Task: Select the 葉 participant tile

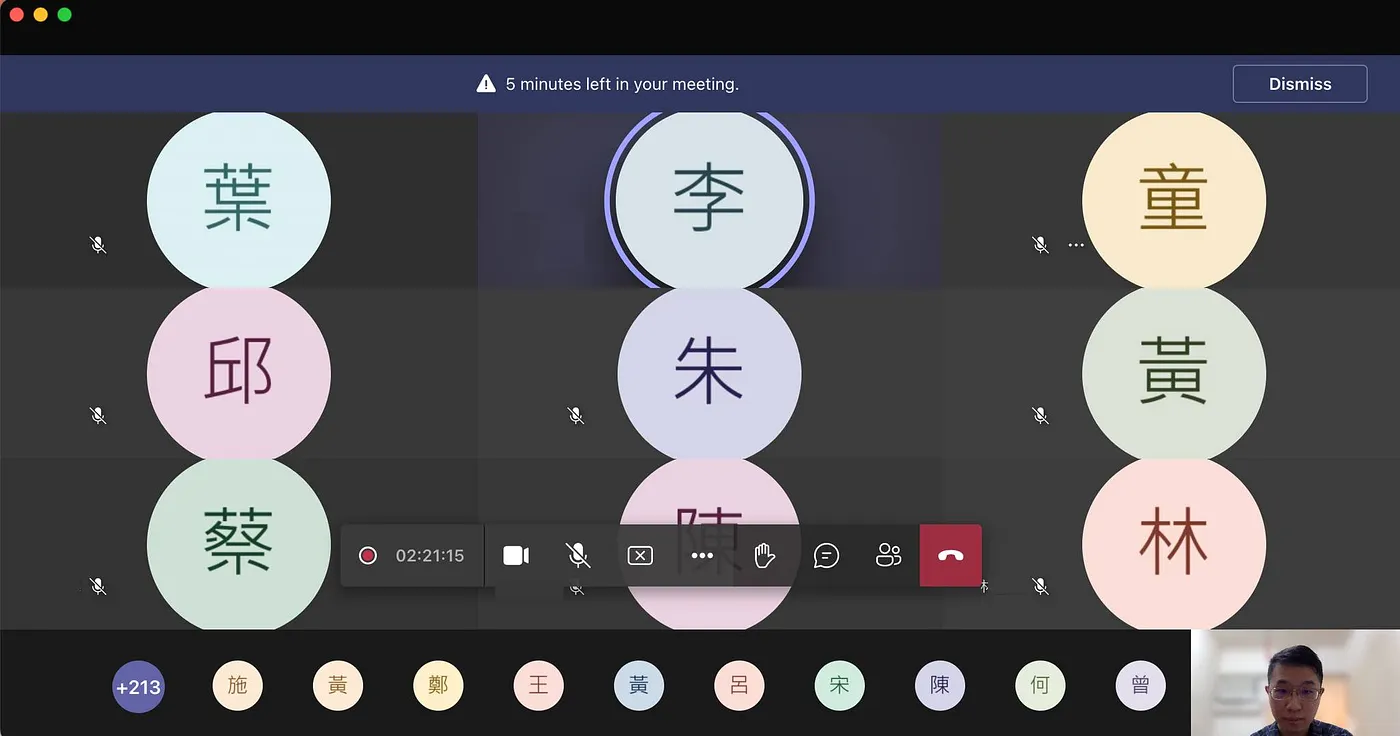Action: click(239, 200)
